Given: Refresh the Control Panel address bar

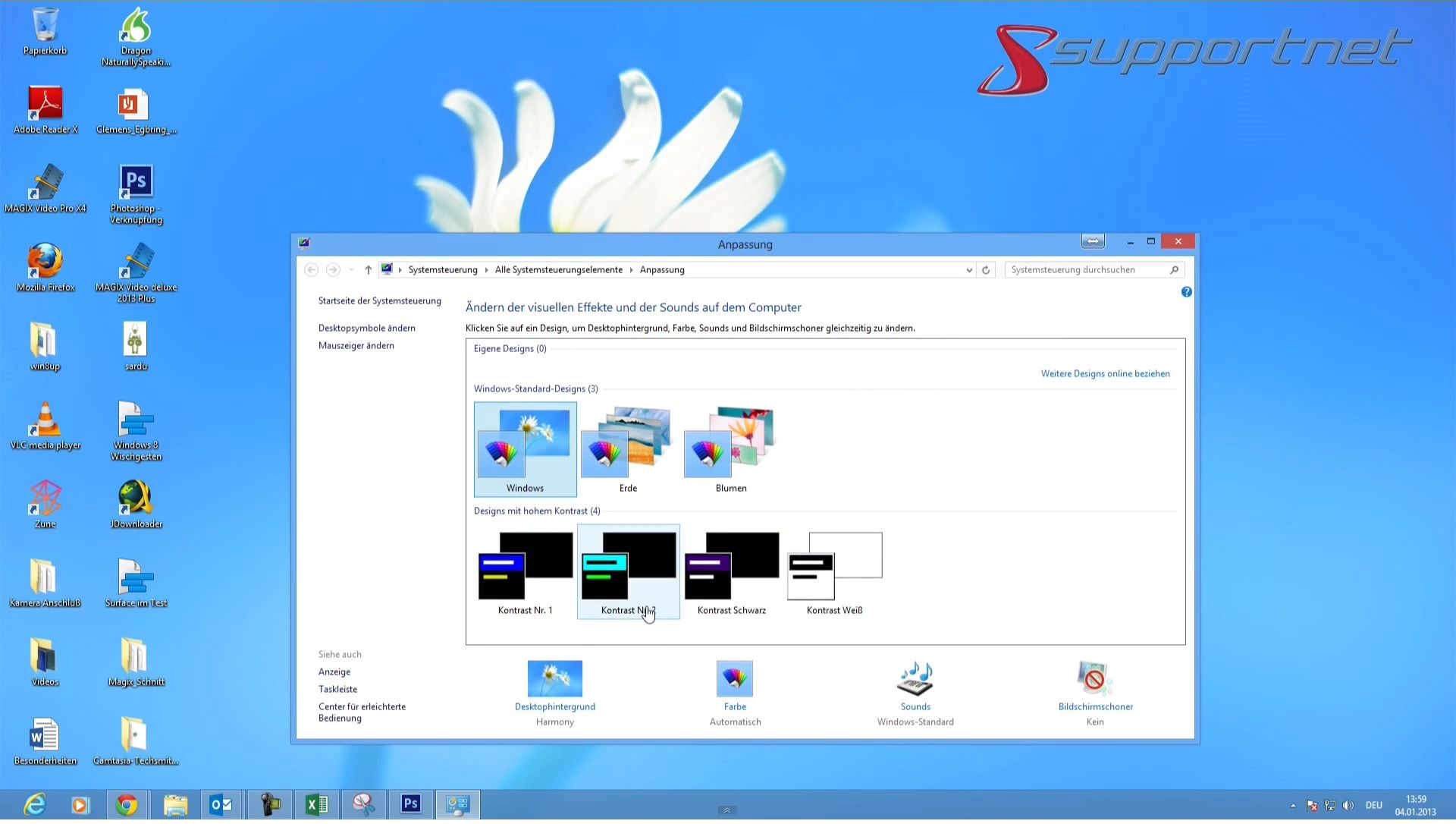Looking at the screenshot, I should 986,270.
